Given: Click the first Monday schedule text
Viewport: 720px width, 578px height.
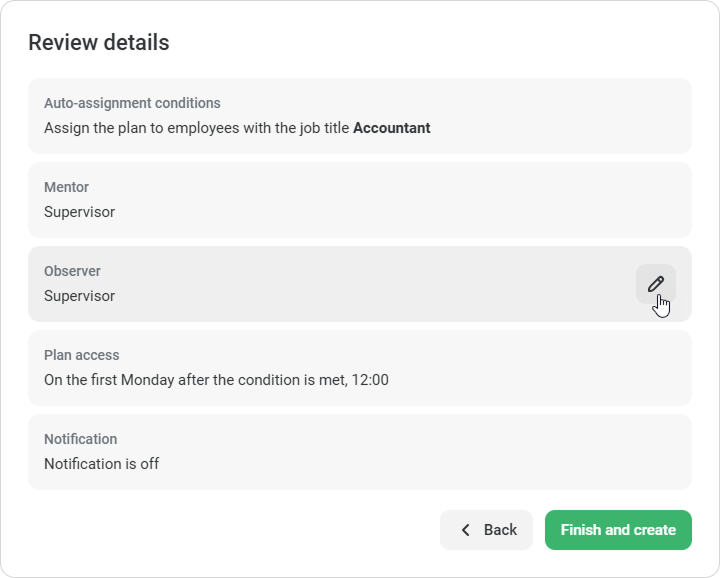Looking at the screenshot, I should click(x=216, y=380).
